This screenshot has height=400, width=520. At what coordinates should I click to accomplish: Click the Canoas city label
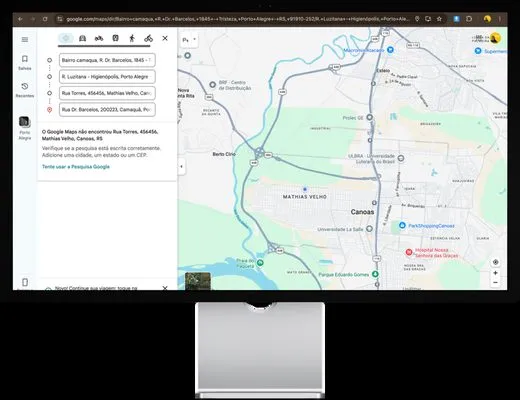(x=362, y=212)
